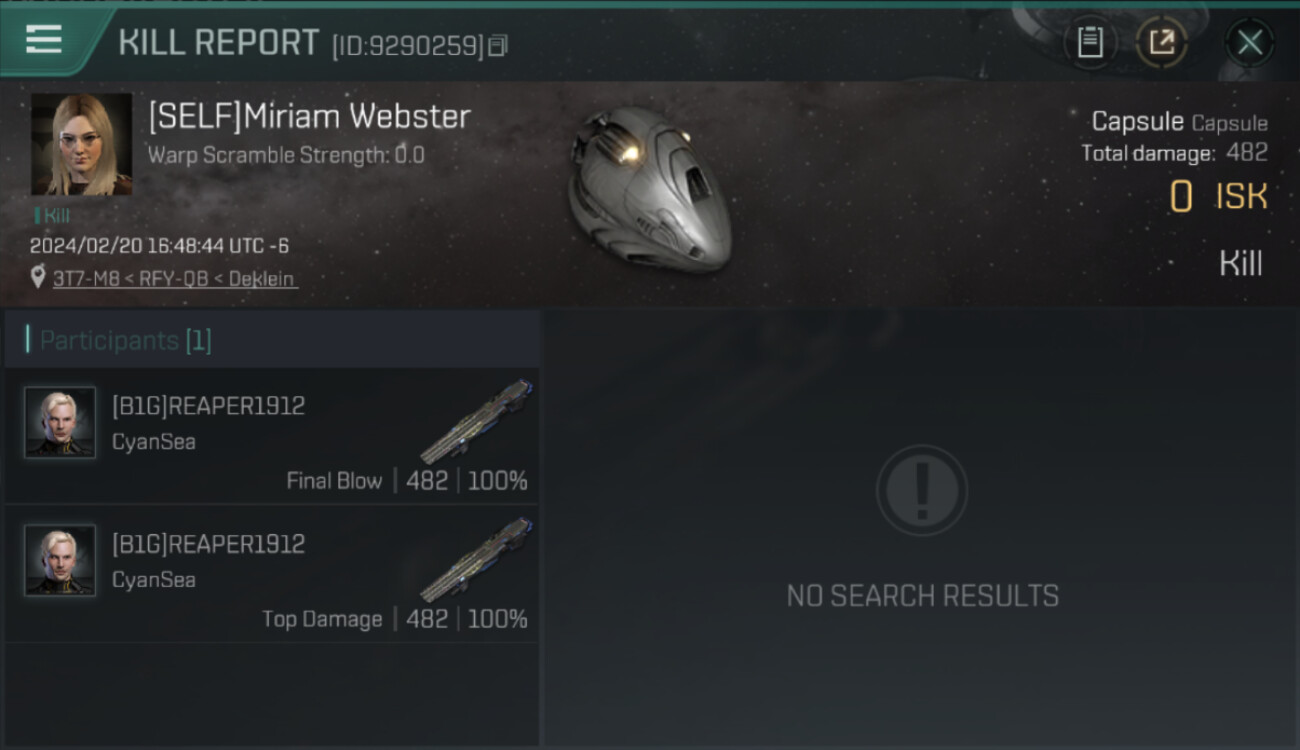Image resolution: width=1300 pixels, height=750 pixels.
Task: Click the 0 ISK value
Action: tap(1218, 197)
